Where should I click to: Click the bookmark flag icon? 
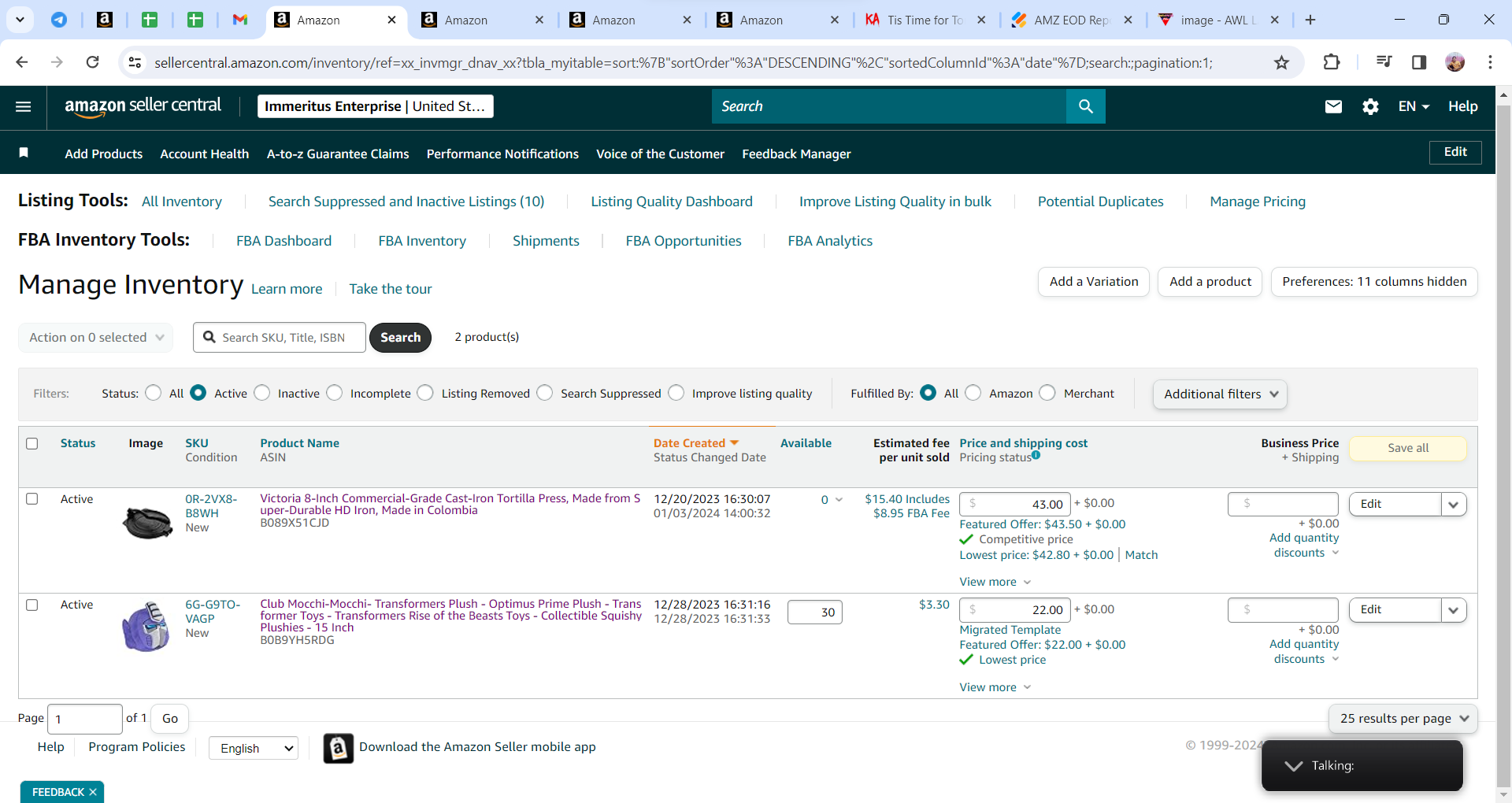[x=24, y=153]
